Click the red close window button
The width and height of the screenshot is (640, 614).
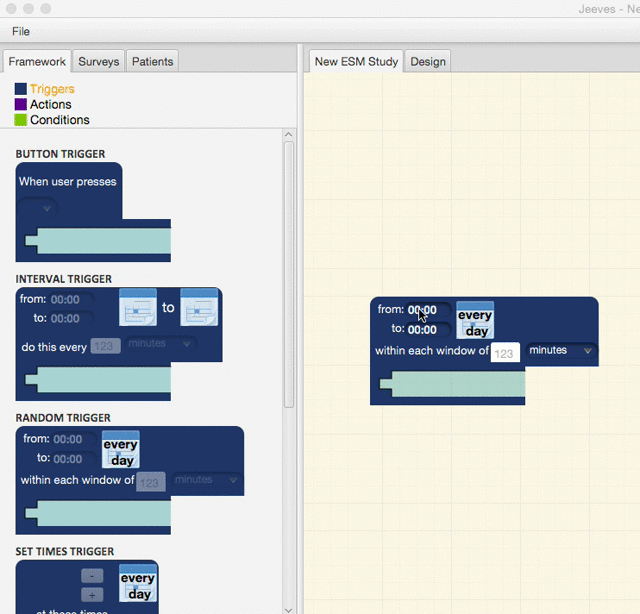(11, 9)
